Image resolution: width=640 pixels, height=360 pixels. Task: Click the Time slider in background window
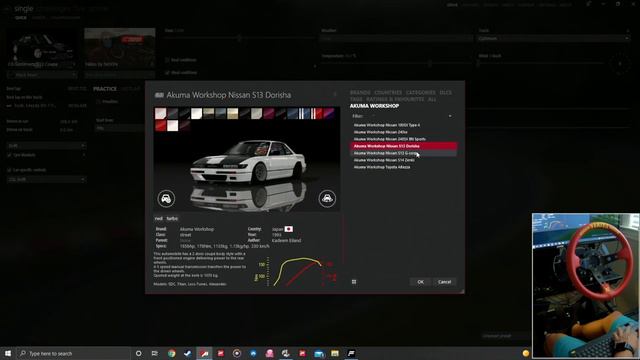pyautogui.click(x=240, y=38)
